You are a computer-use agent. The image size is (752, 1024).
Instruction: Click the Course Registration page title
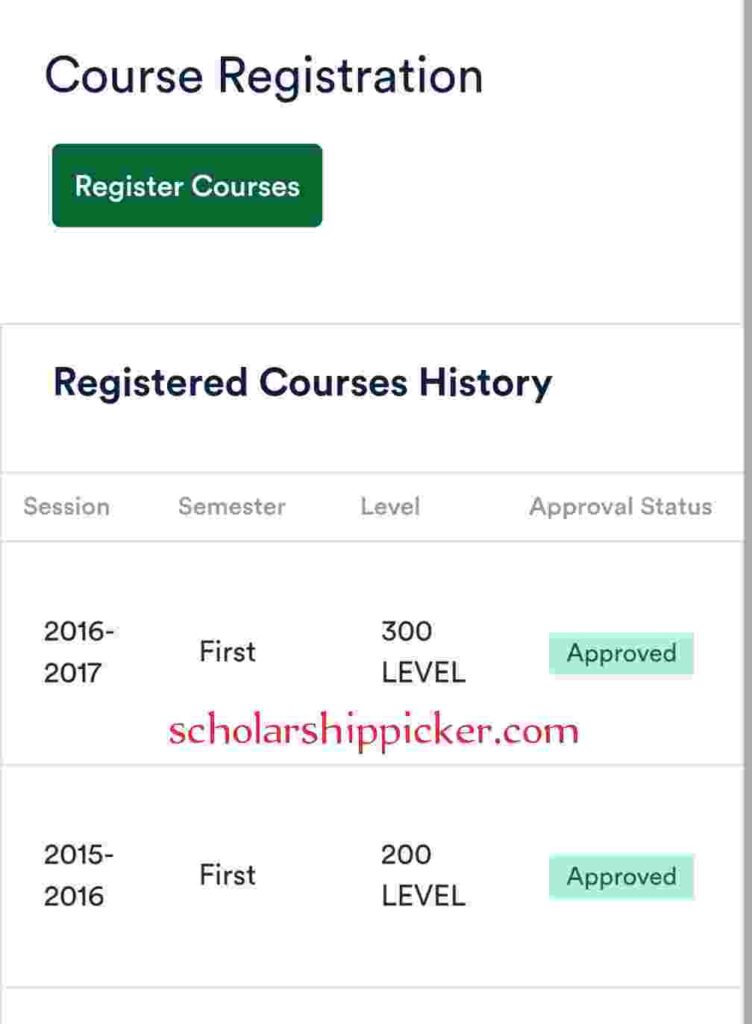click(x=264, y=76)
